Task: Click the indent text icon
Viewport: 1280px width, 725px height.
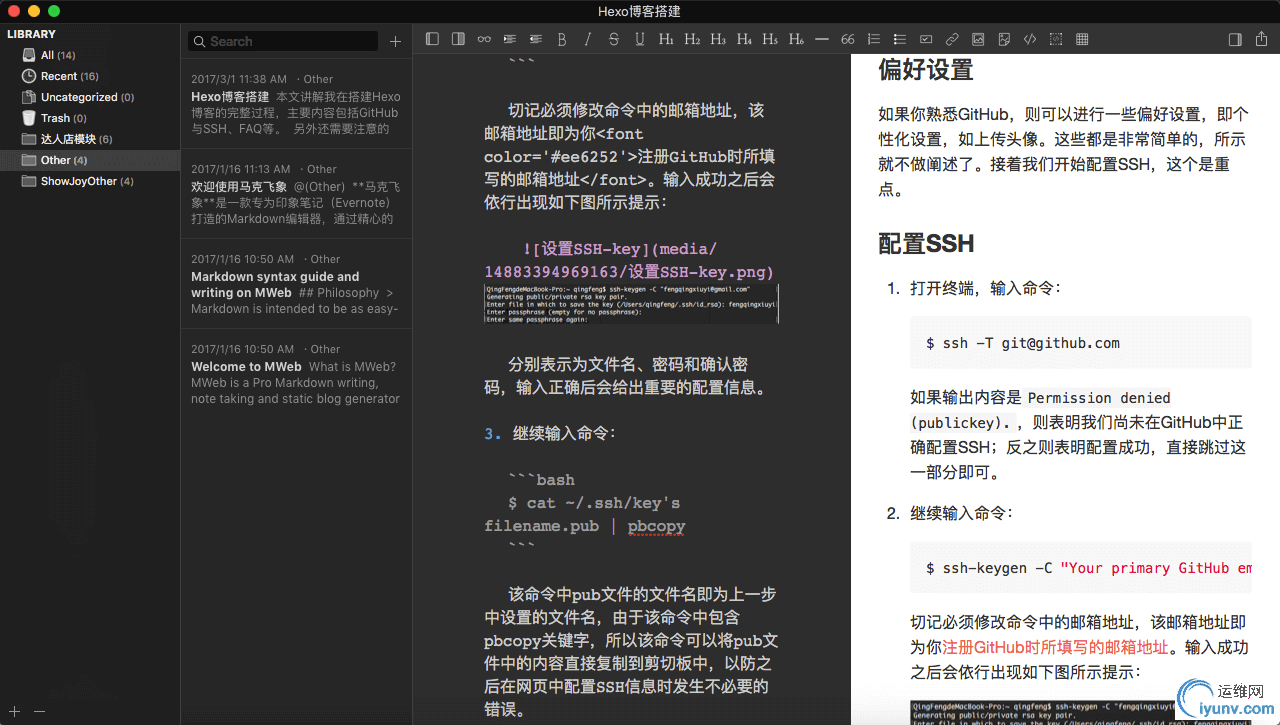Action: tap(510, 39)
